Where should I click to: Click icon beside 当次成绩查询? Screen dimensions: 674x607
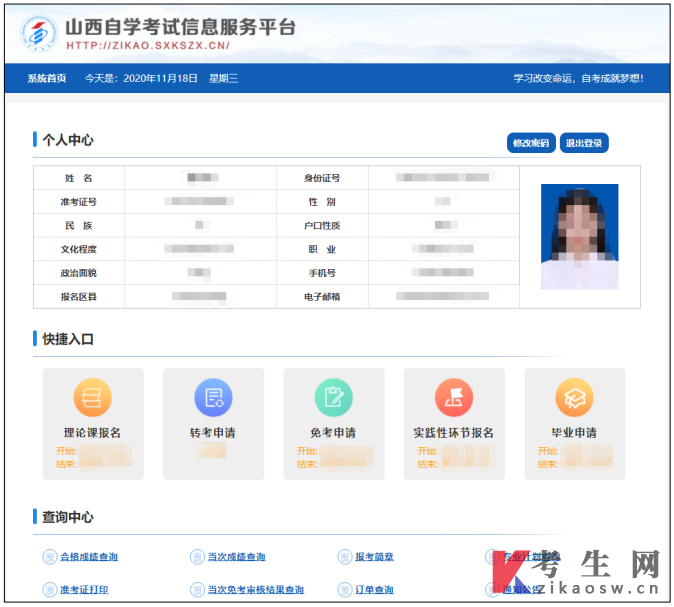pos(197,557)
